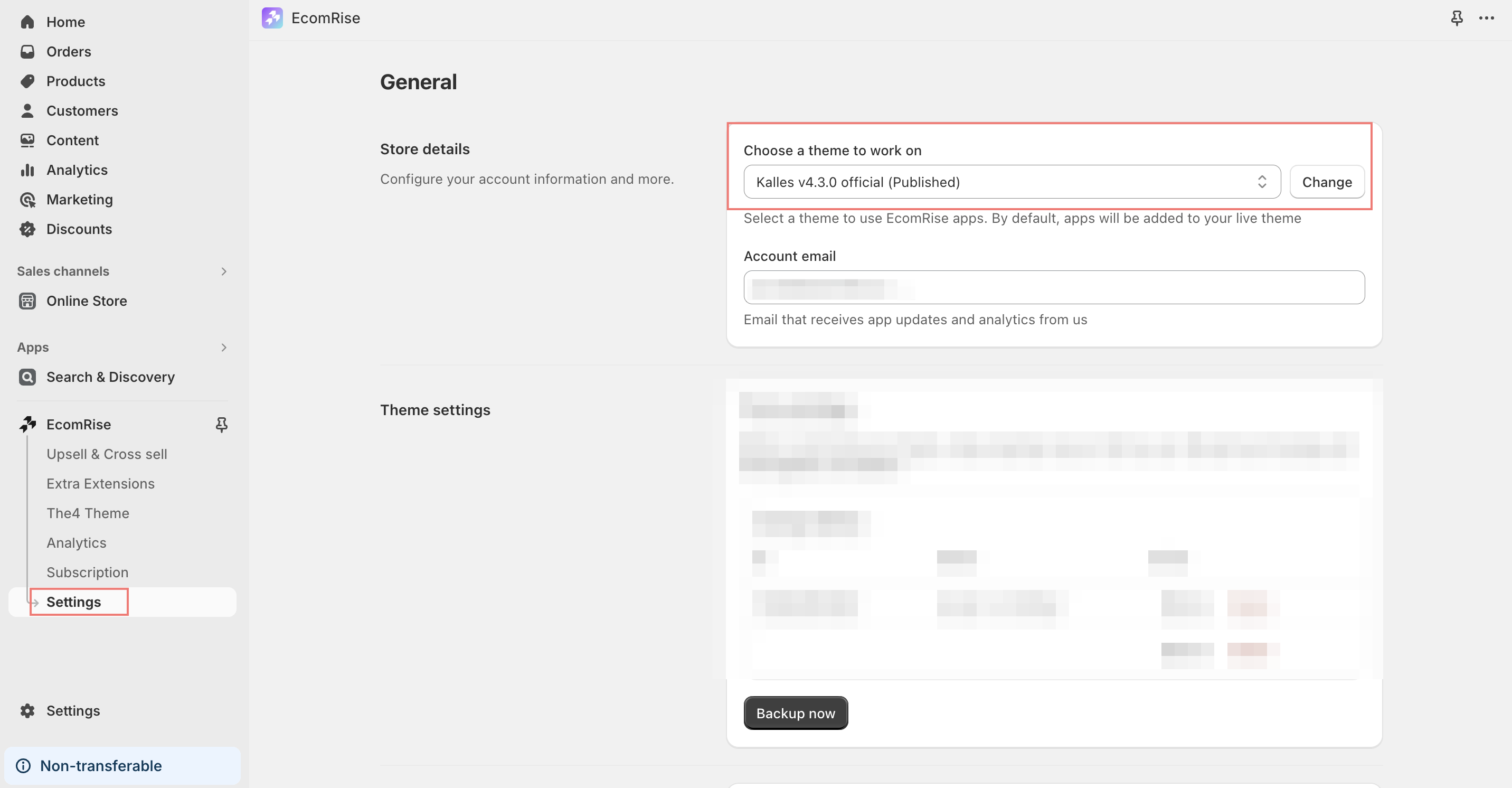Click the Account email input field
Image resolution: width=1512 pixels, height=788 pixels.
(1054, 288)
